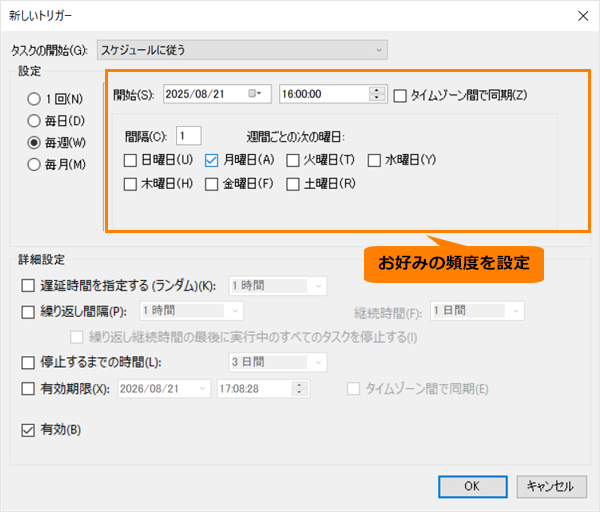The height and width of the screenshot is (512, 600).
Task: Click the start date field 2025/08/21
Action: (217, 94)
